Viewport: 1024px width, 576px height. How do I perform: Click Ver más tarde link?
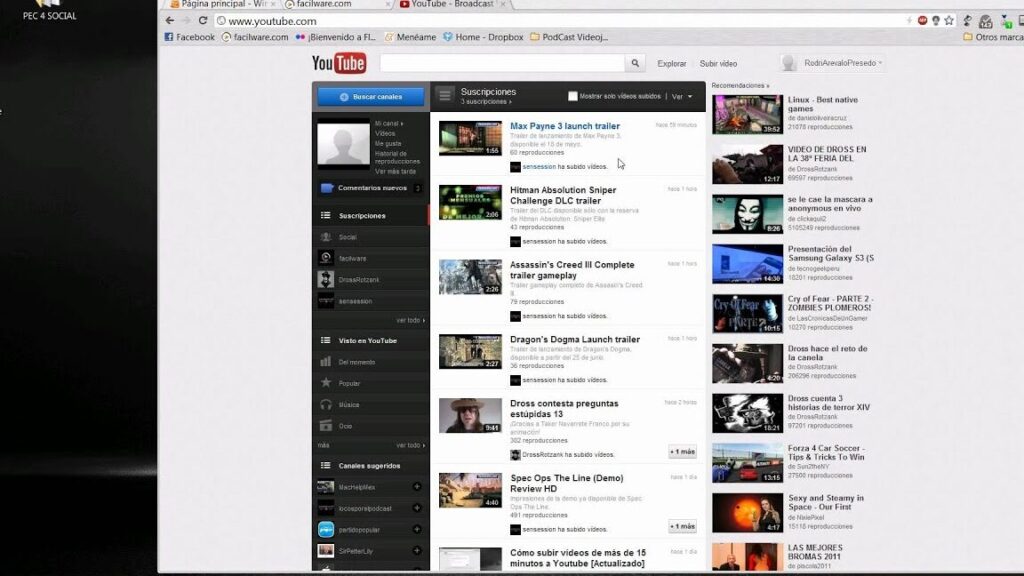coord(395,172)
